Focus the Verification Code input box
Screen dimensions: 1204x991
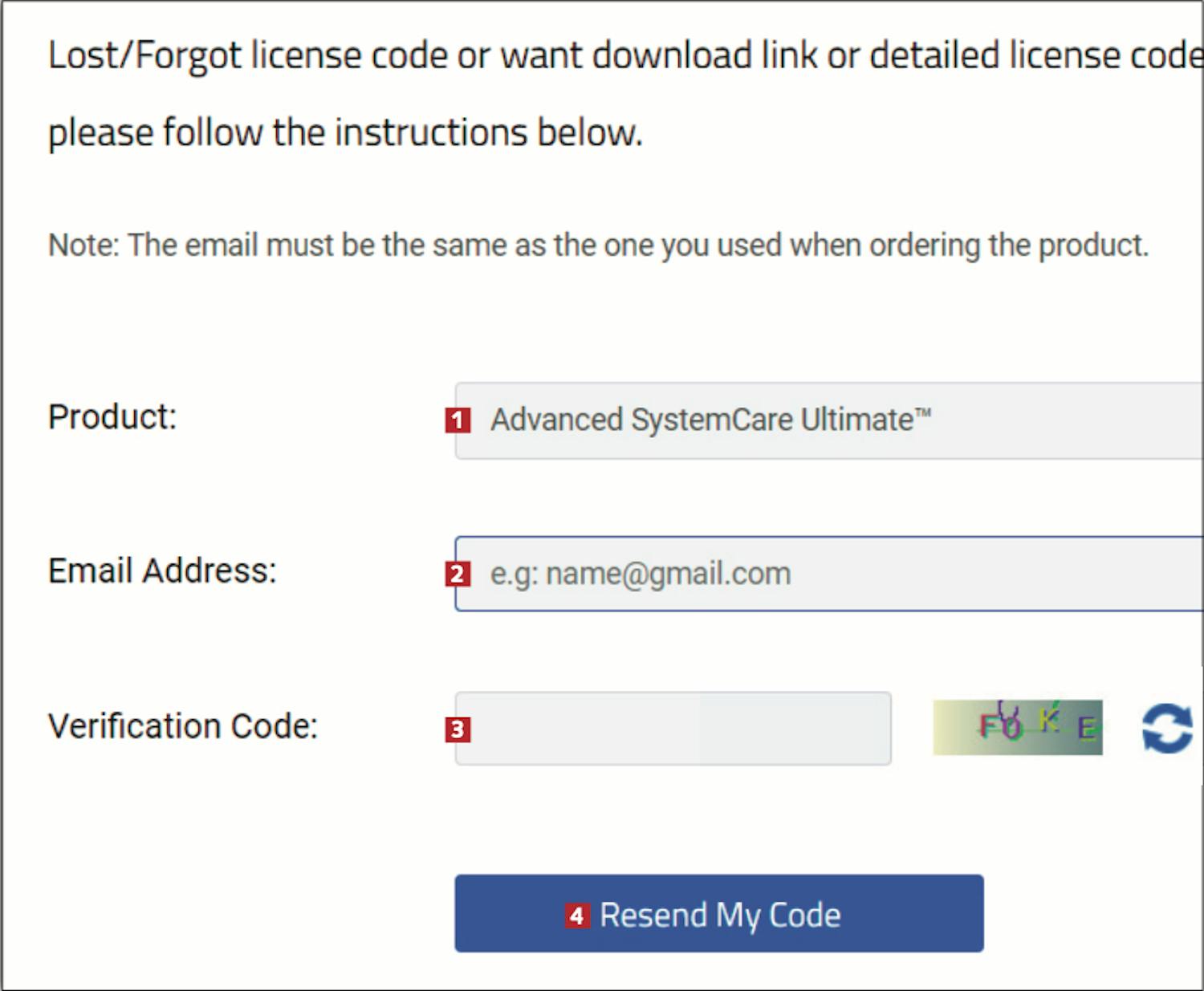[x=673, y=729]
